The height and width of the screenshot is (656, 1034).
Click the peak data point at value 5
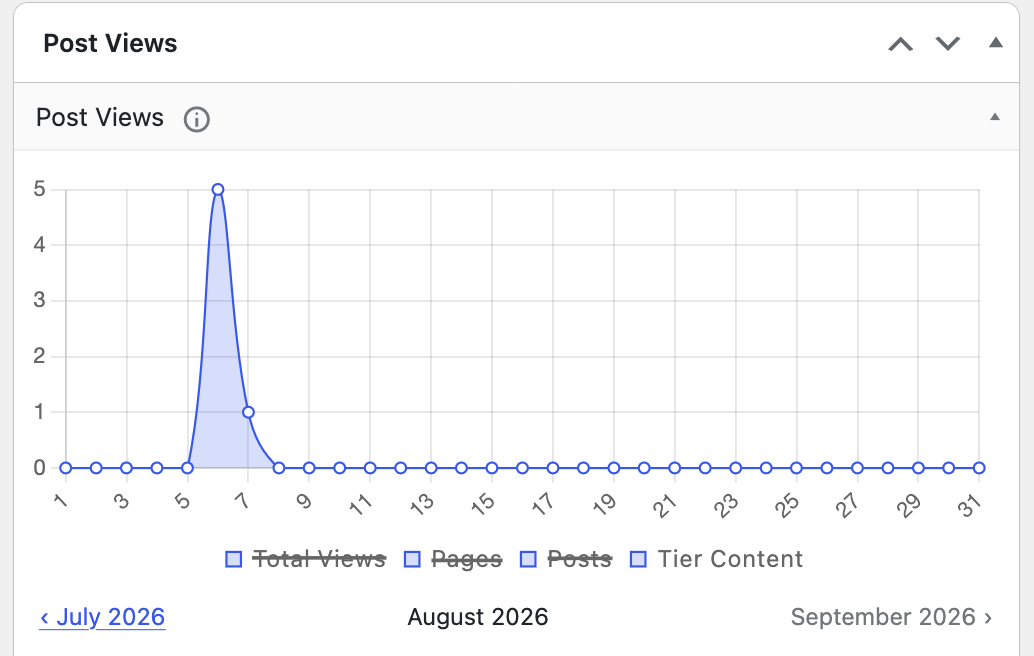click(x=218, y=189)
